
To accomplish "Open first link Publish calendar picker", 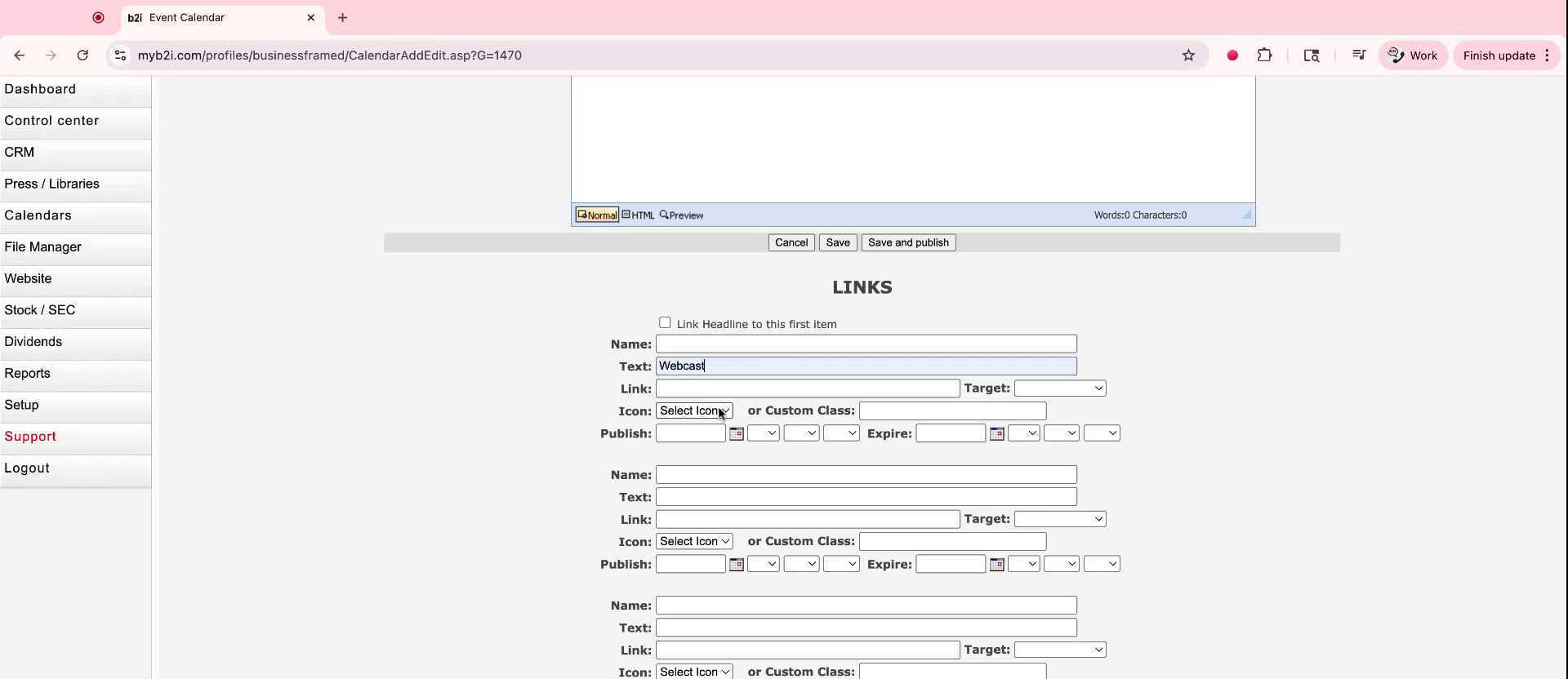I will (x=736, y=433).
